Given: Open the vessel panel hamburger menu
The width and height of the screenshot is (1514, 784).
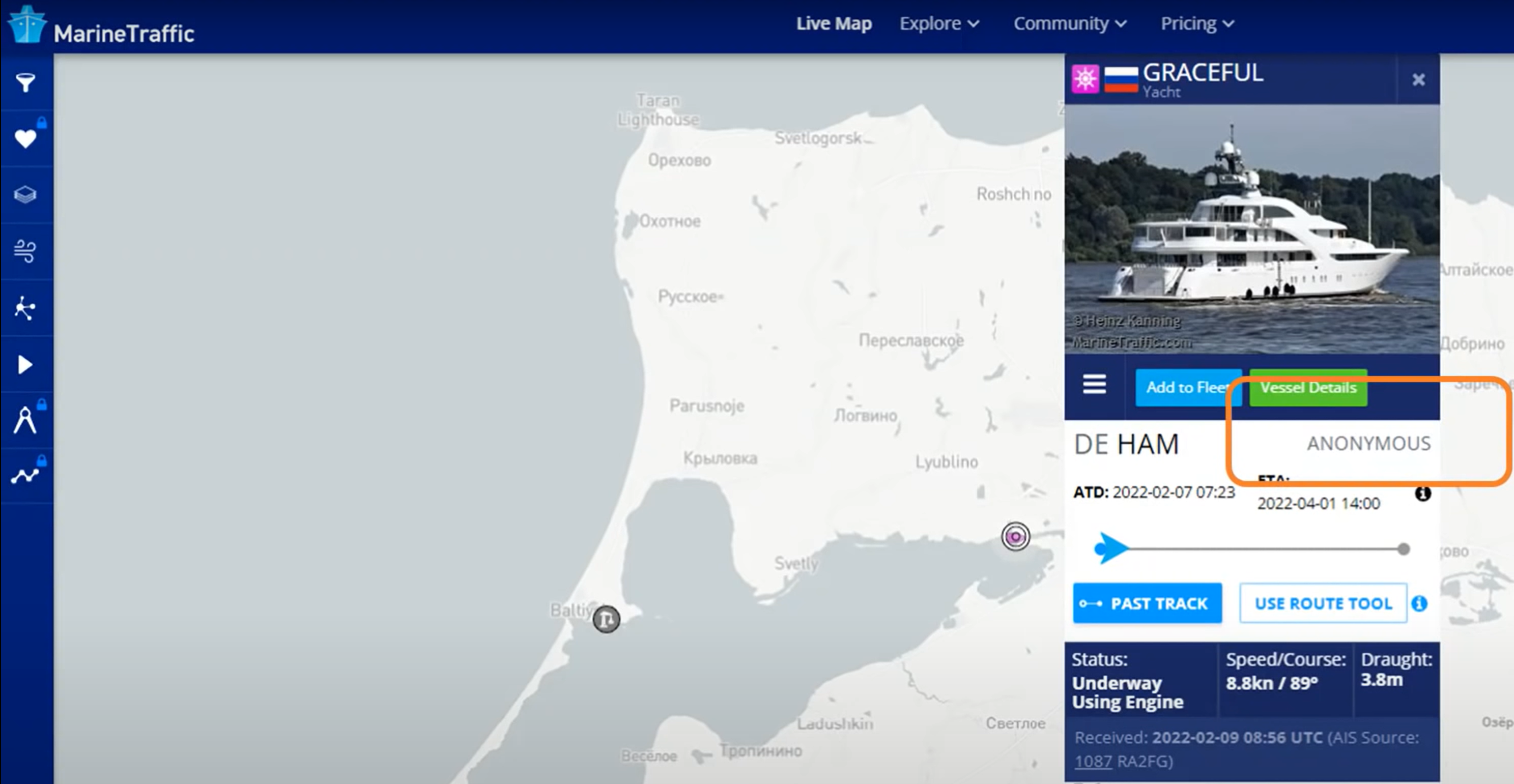Looking at the screenshot, I should point(1094,384).
